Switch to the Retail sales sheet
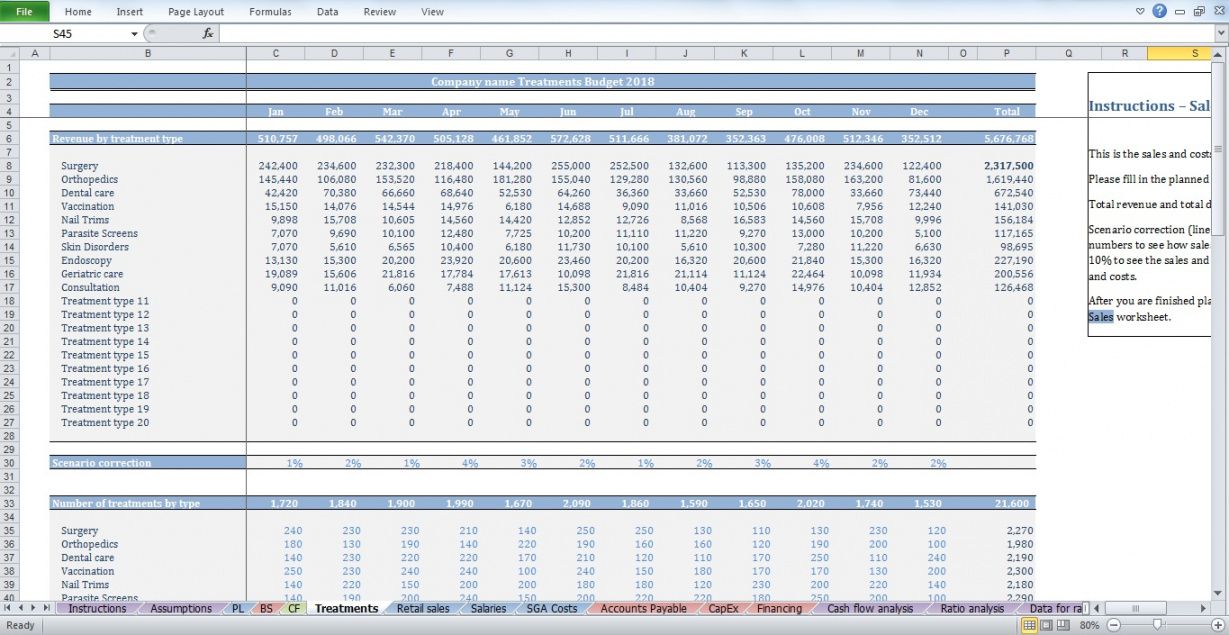The height and width of the screenshot is (635, 1229). (422, 608)
